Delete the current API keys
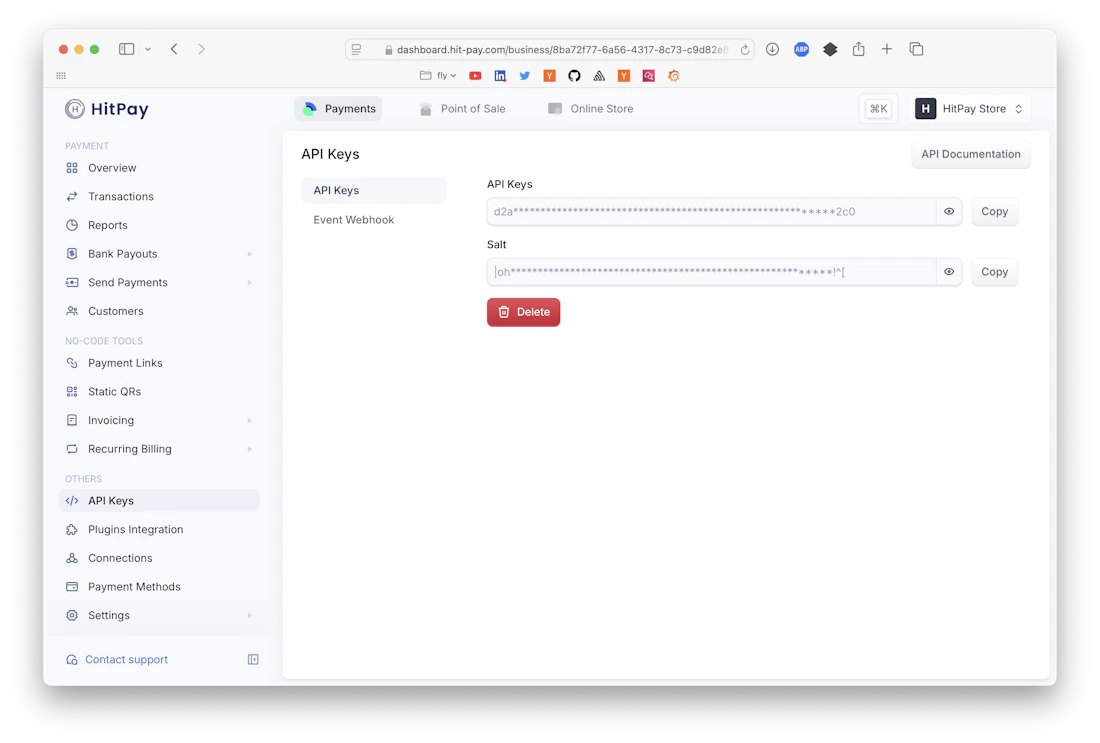The image size is (1100, 743). 523,311
